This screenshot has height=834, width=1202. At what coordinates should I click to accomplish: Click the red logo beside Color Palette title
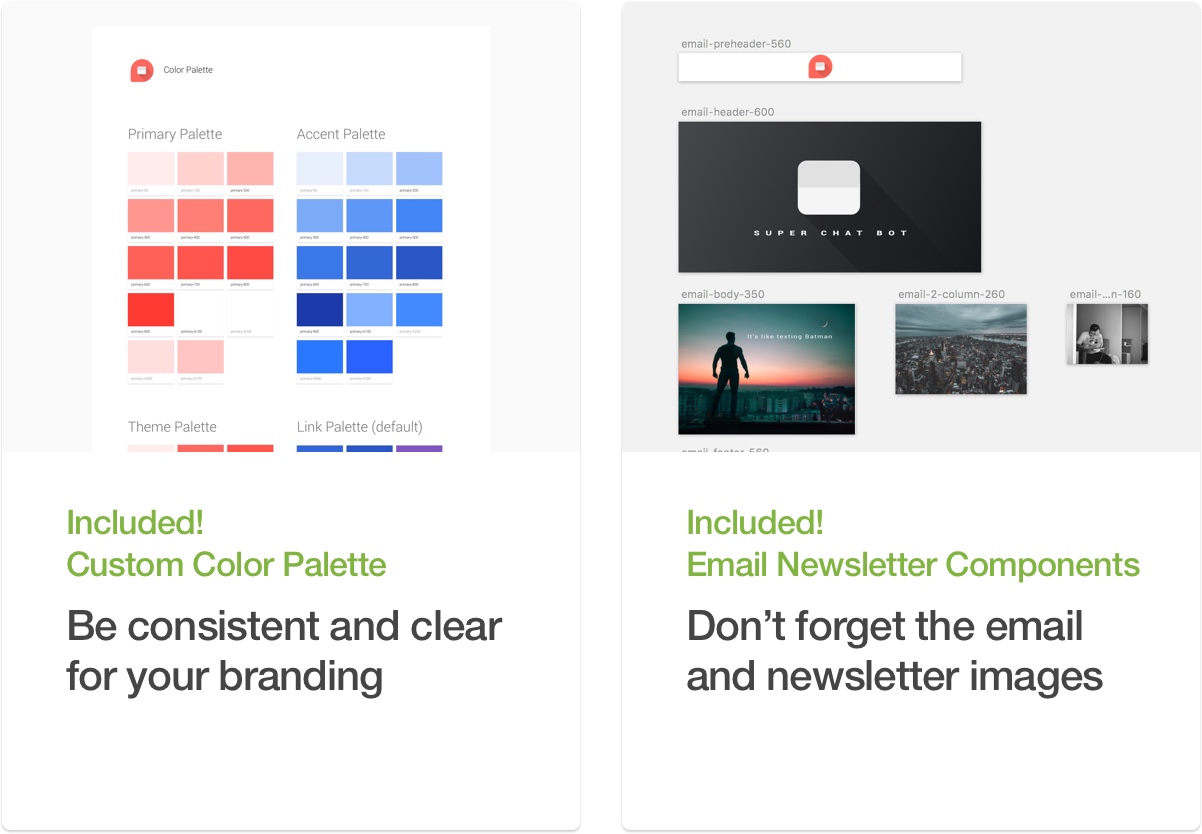coord(142,70)
